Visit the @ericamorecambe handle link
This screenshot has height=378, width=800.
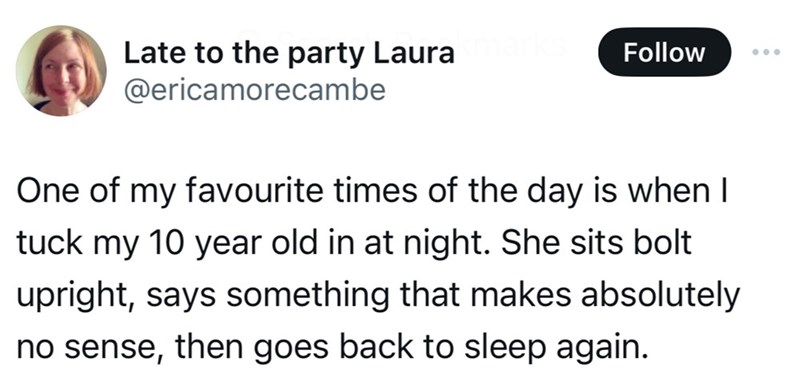click(x=254, y=90)
